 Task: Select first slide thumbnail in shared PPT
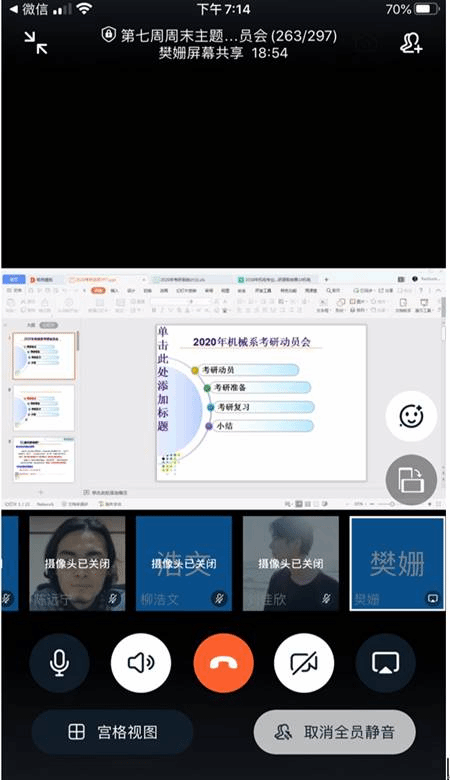[44, 356]
